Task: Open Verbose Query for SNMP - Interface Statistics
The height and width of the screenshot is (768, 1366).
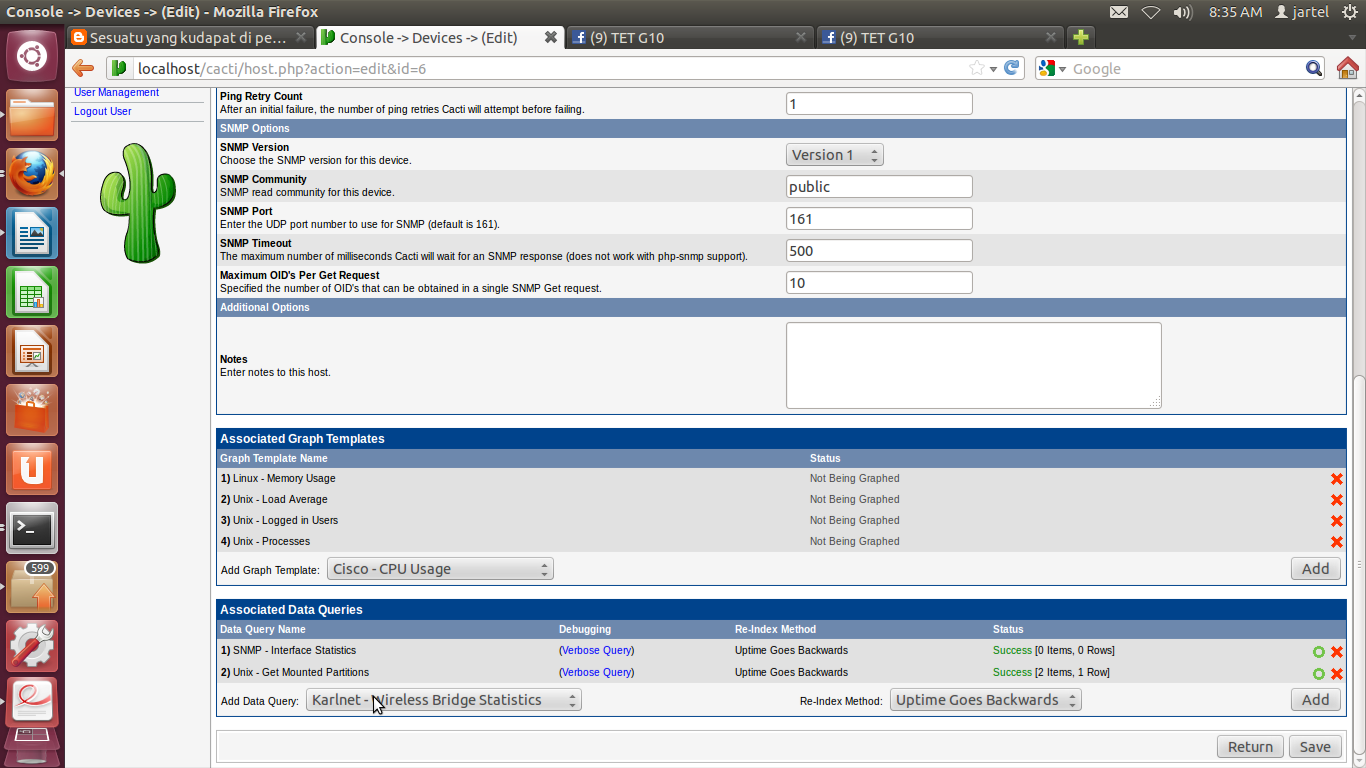Action: pos(596,651)
